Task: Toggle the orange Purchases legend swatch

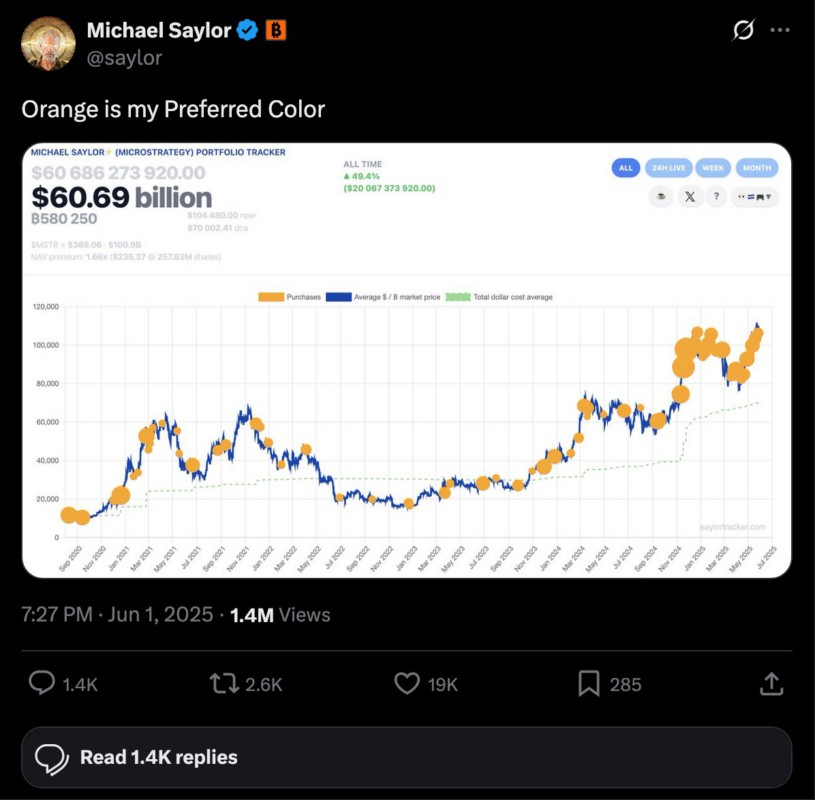Action: tap(271, 297)
